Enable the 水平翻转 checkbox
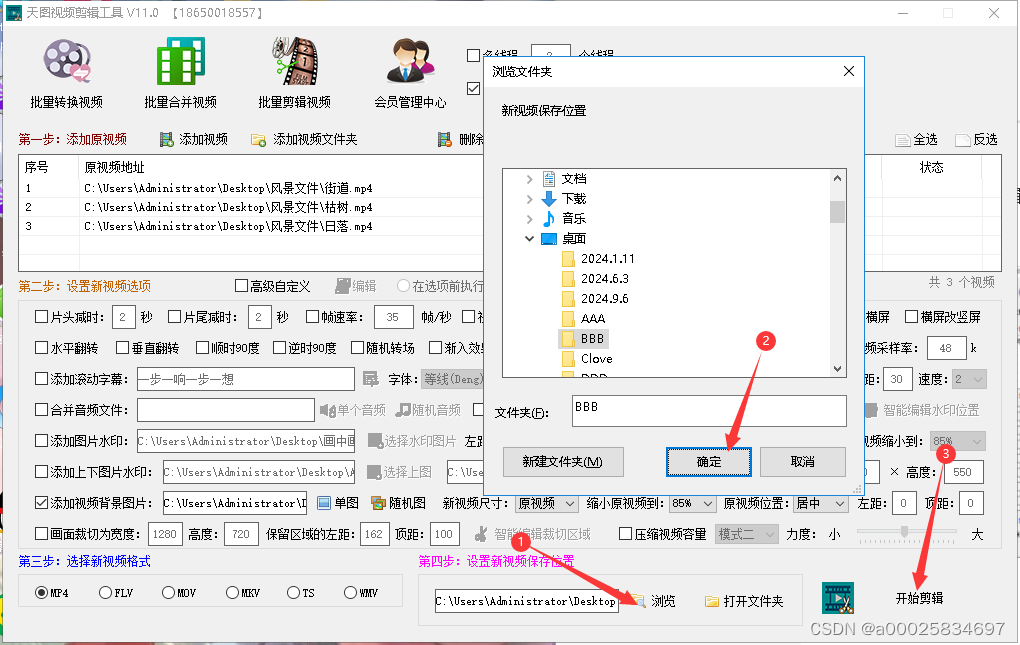1020x645 pixels. pos(42,348)
